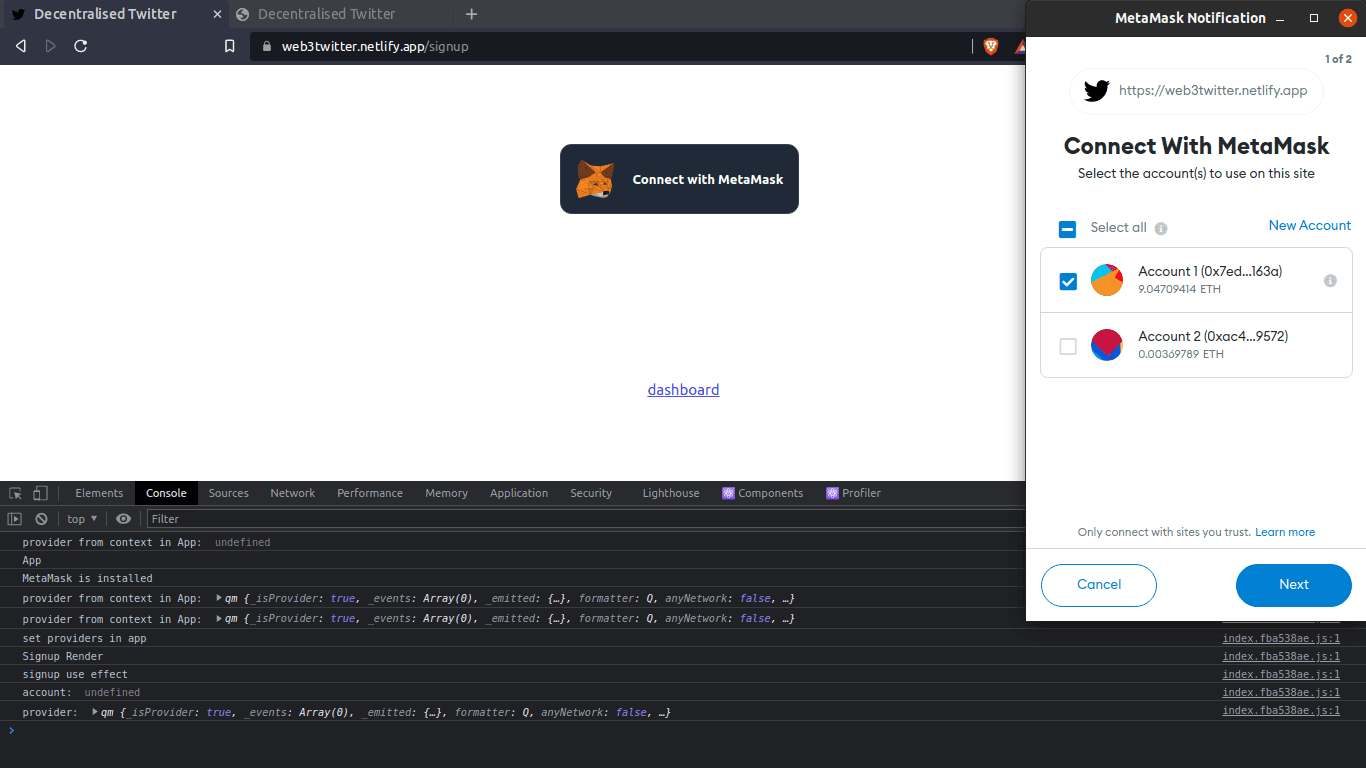Open the Application tab
The height and width of the screenshot is (768, 1366).
point(519,493)
